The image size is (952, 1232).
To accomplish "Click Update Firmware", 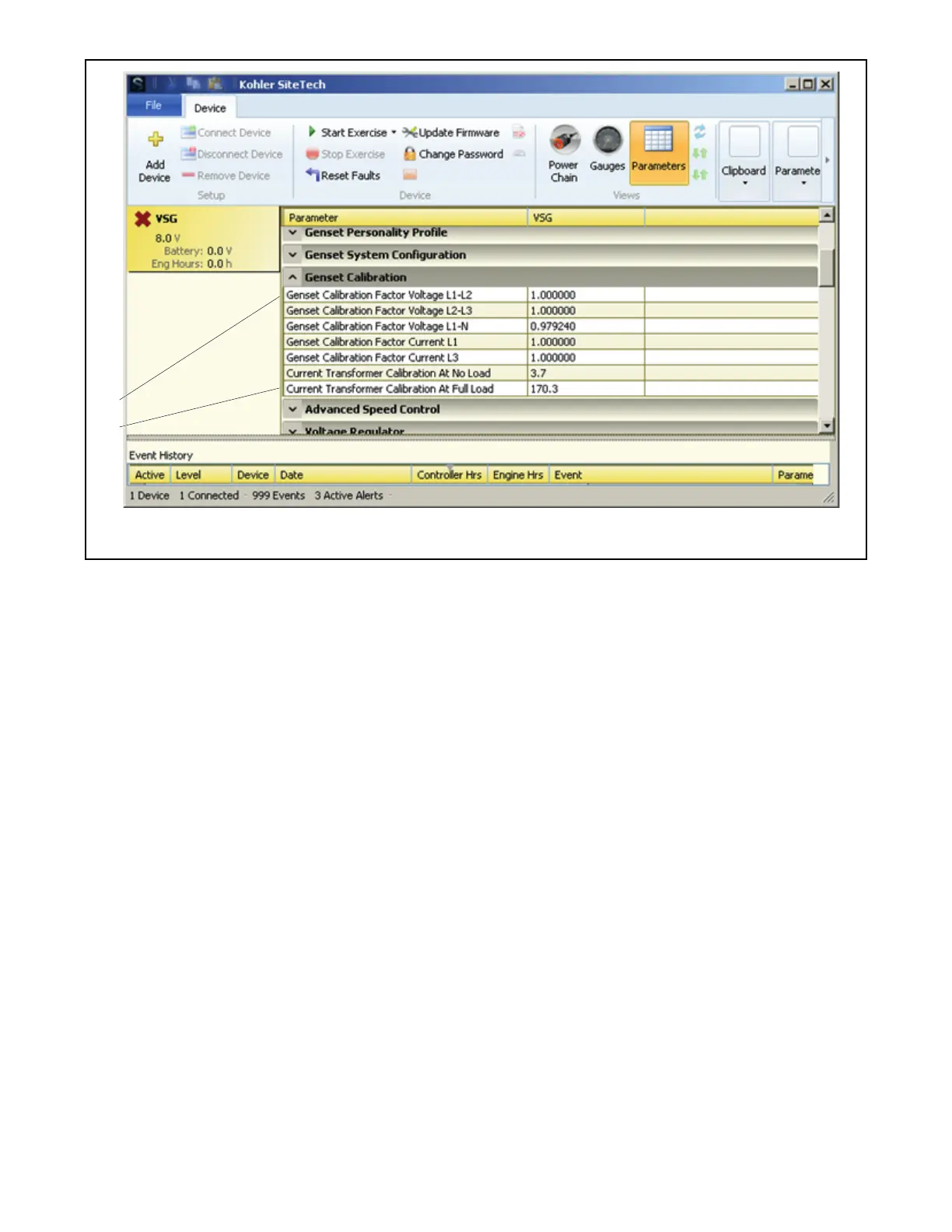I will point(451,132).
